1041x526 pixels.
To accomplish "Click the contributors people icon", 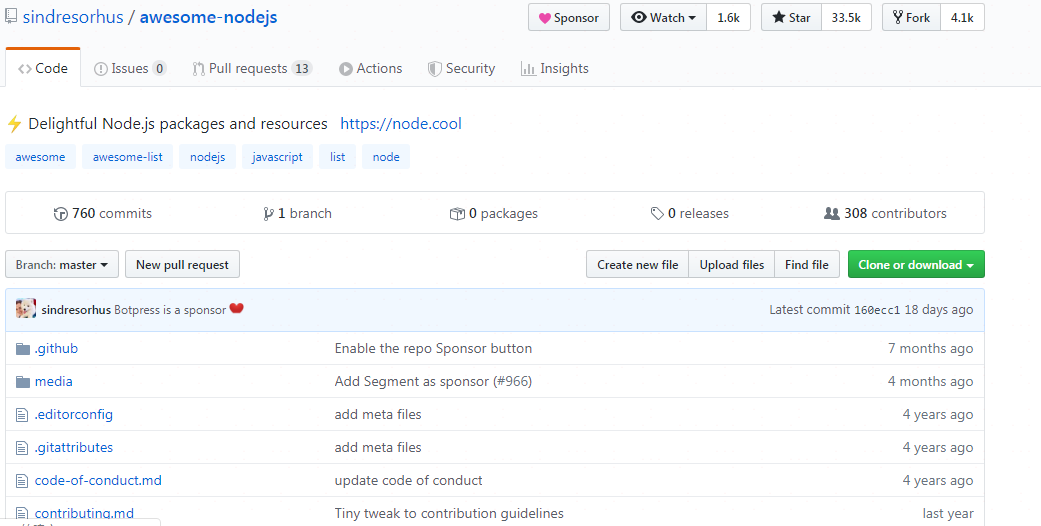I will pyautogui.click(x=831, y=214).
